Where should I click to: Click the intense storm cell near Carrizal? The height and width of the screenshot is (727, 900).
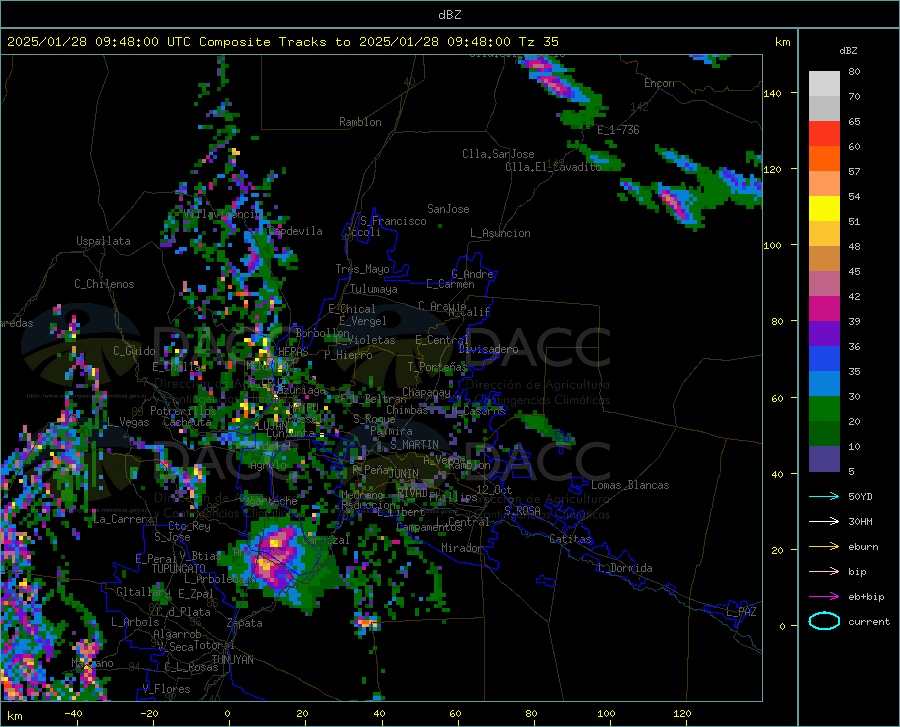pos(276,555)
